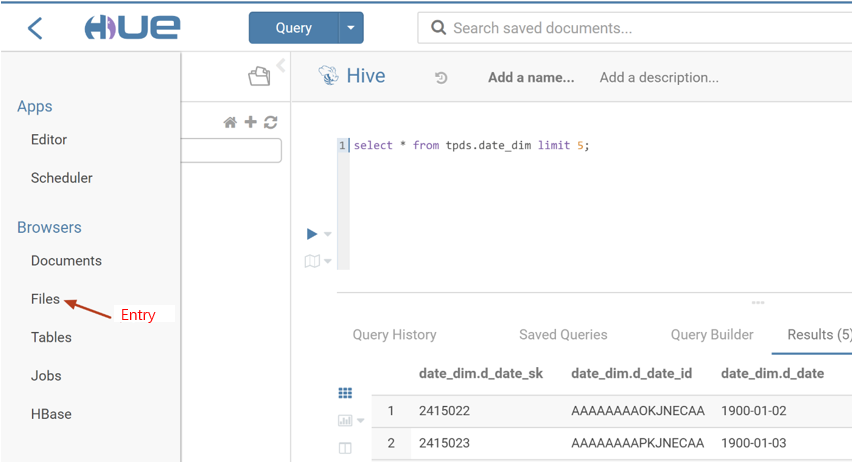852x467 pixels.
Task: Click the home icon in assist panel
Action: click(x=230, y=122)
